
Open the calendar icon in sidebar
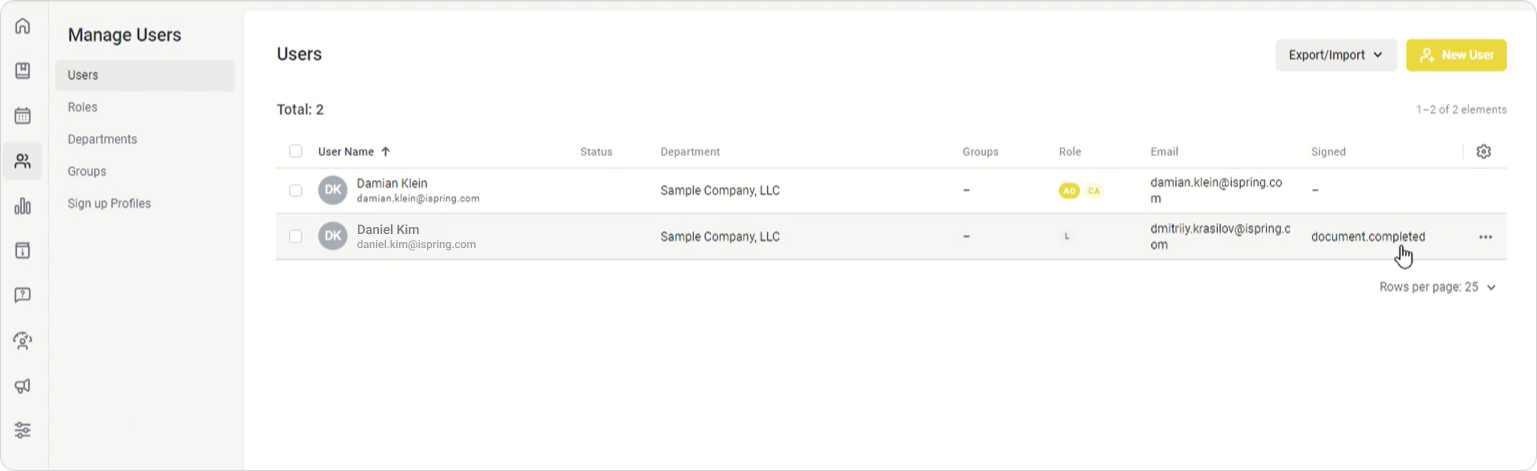22,116
